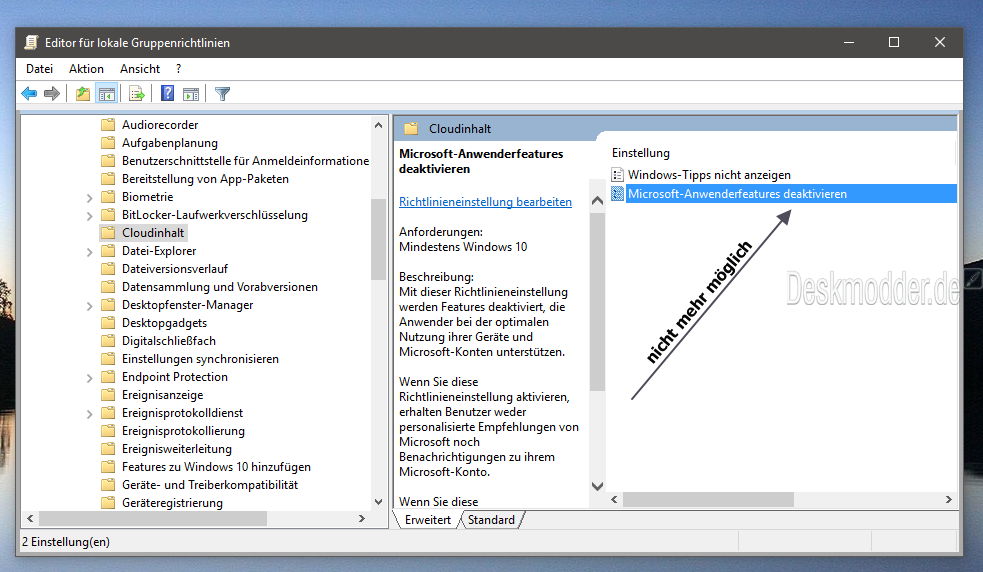The height and width of the screenshot is (572, 983).
Task: Click tree pane scroll up arrow
Action: (378, 125)
